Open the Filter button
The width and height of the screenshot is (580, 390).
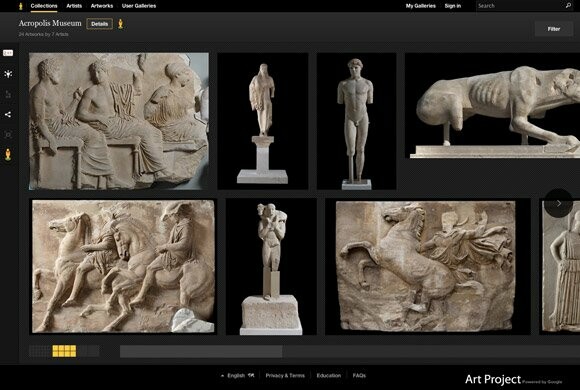554,29
